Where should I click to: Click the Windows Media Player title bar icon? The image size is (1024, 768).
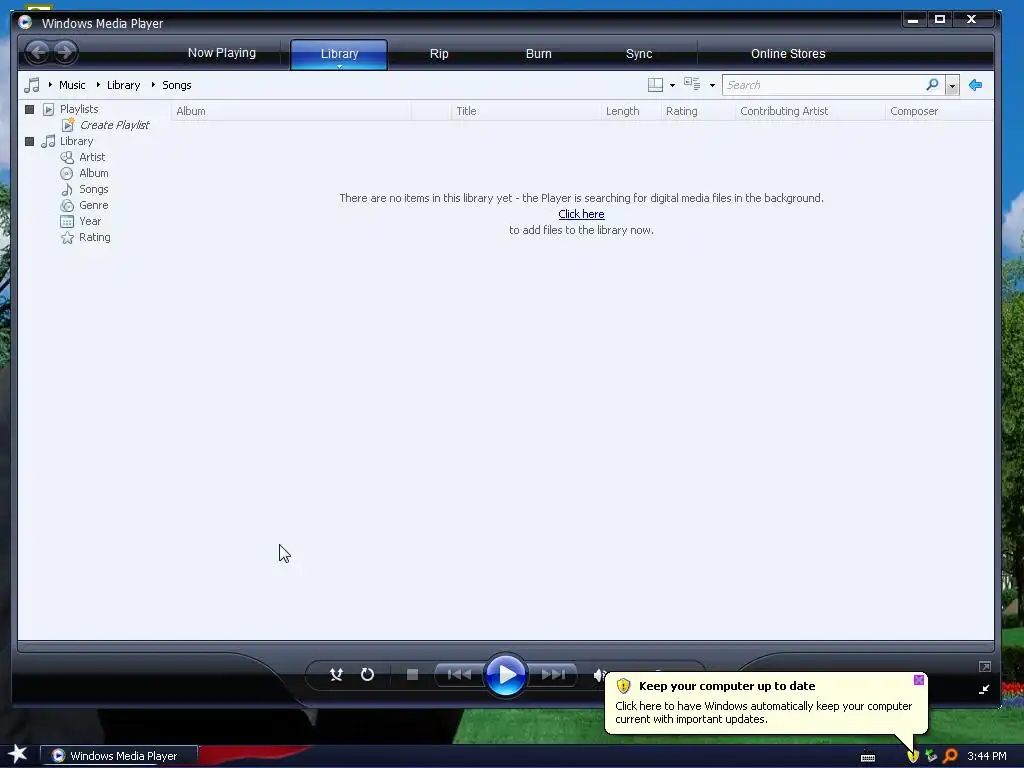point(25,23)
